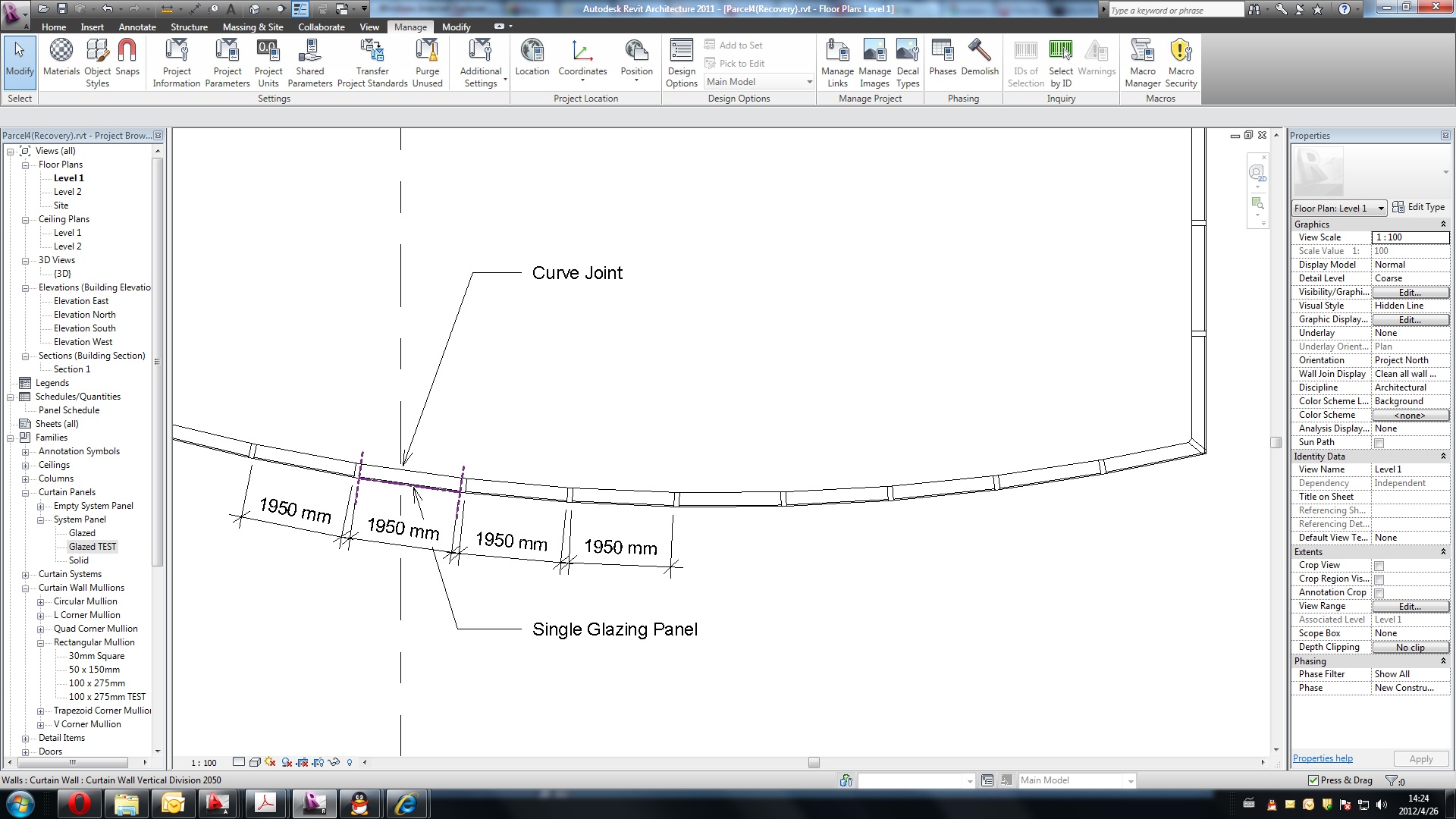Click the horizontal scrollbar thumb in view

[814, 763]
